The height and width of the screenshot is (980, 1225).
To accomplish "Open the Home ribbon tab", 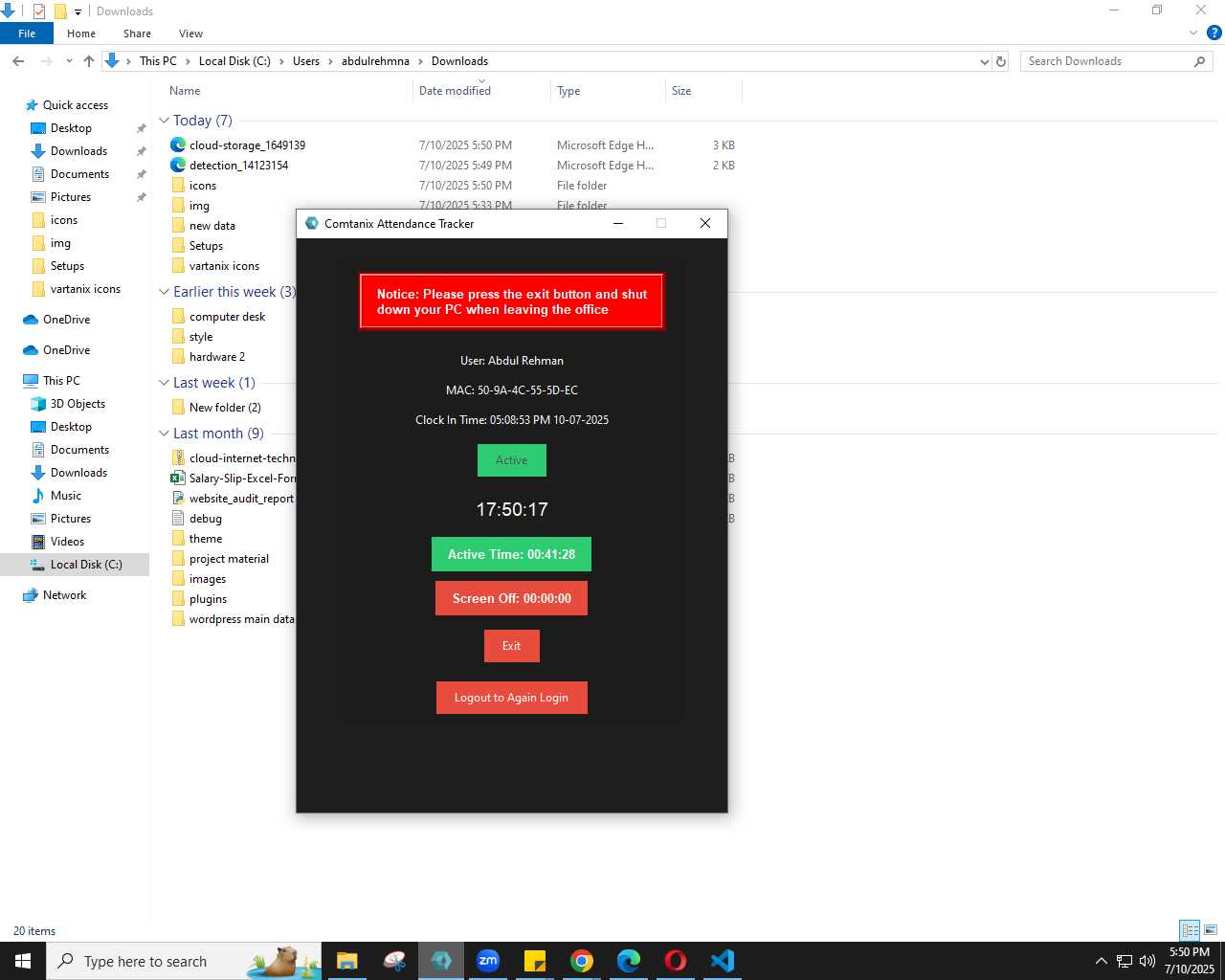I will (81, 33).
